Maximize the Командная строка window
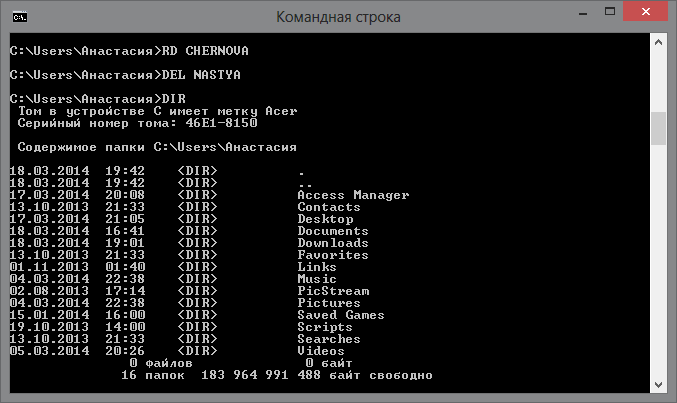677x403 pixels. point(610,12)
